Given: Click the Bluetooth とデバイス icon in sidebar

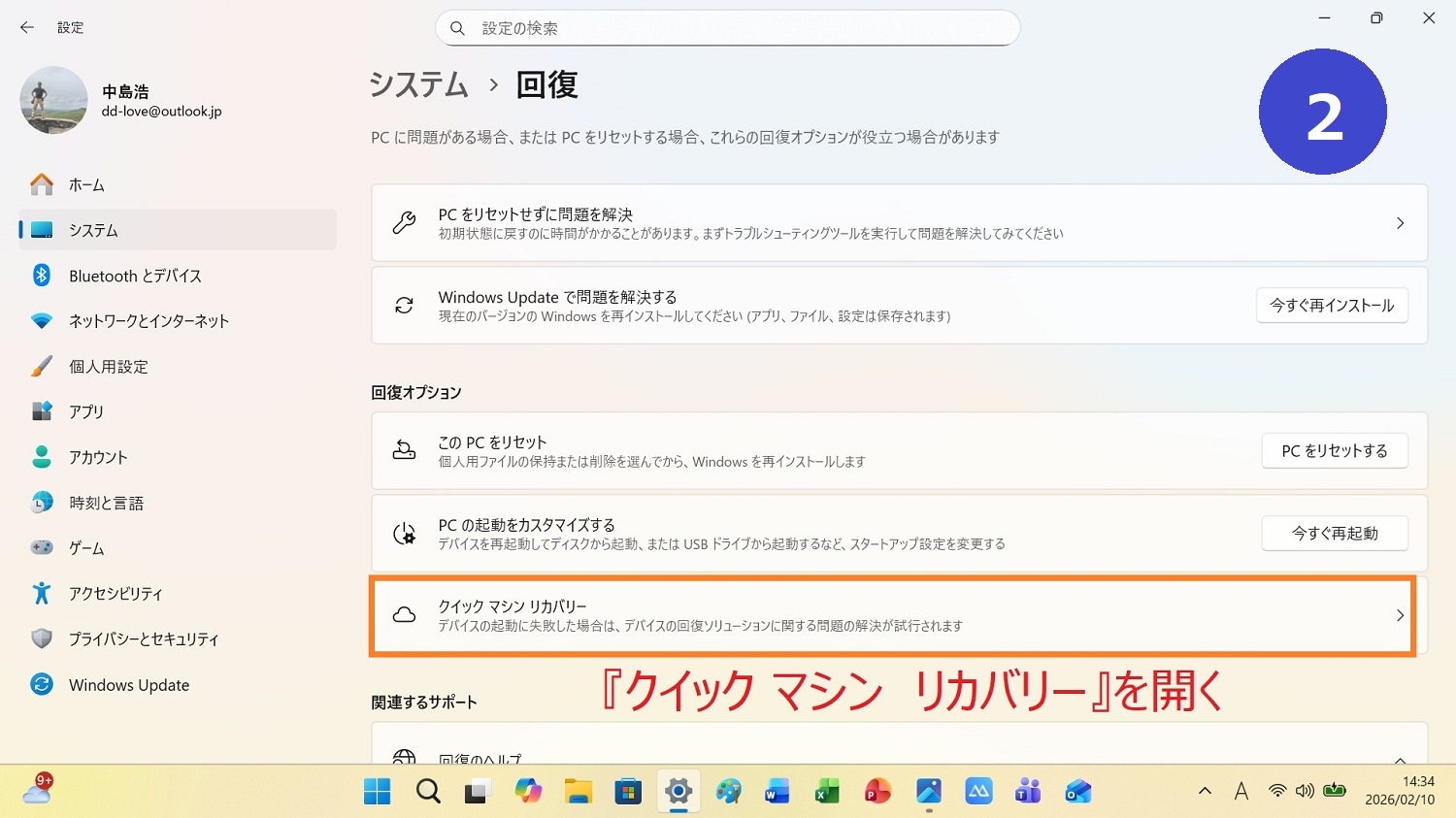Looking at the screenshot, I should pos(42,276).
